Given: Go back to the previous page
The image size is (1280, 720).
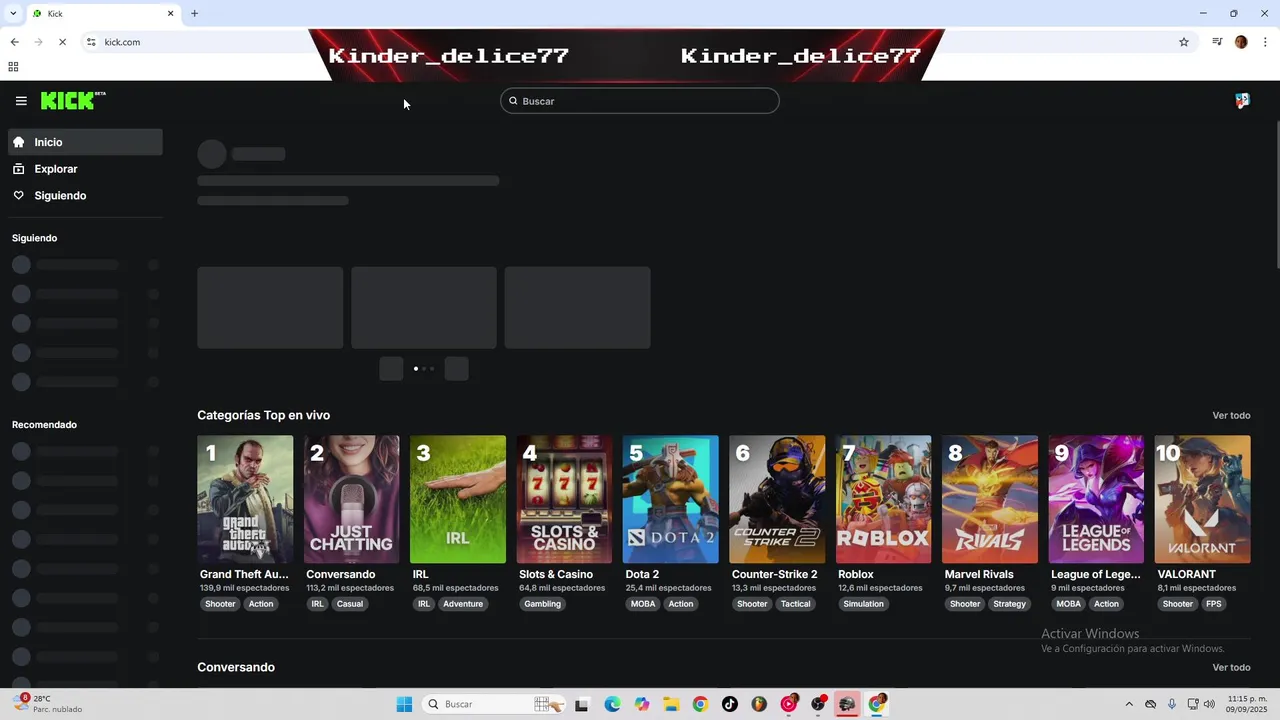Looking at the screenshot, I should [14, 42].
